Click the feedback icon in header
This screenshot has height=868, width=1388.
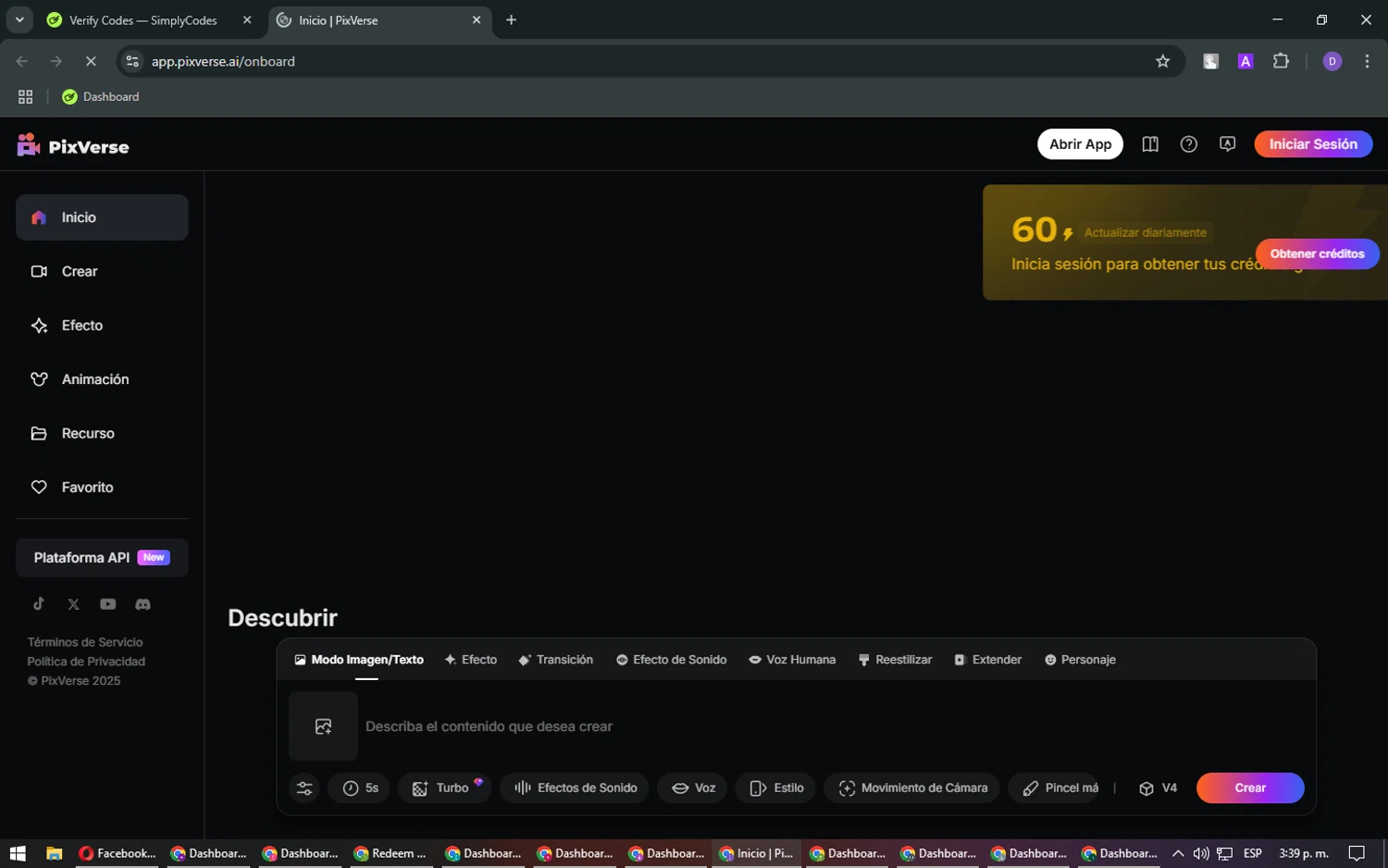pos(1228,144)
